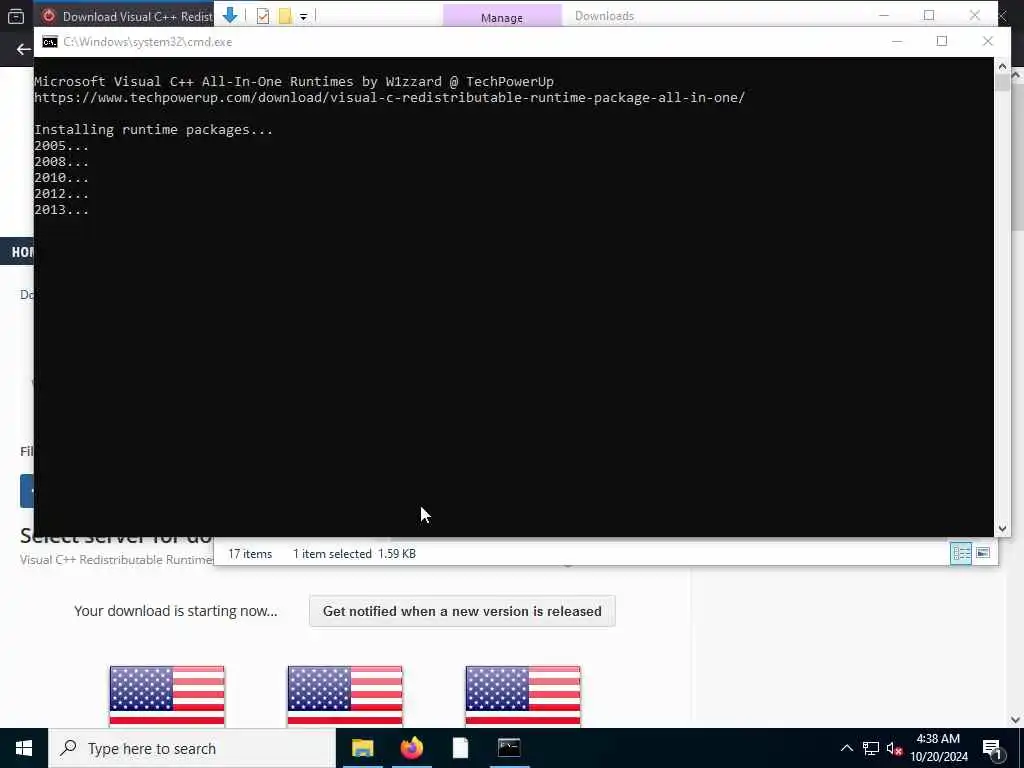The height and width of the screenshot is (768, 1024).
Task: Click the Type here to search box
Action: pyautogui.click(x=192, y=748)
